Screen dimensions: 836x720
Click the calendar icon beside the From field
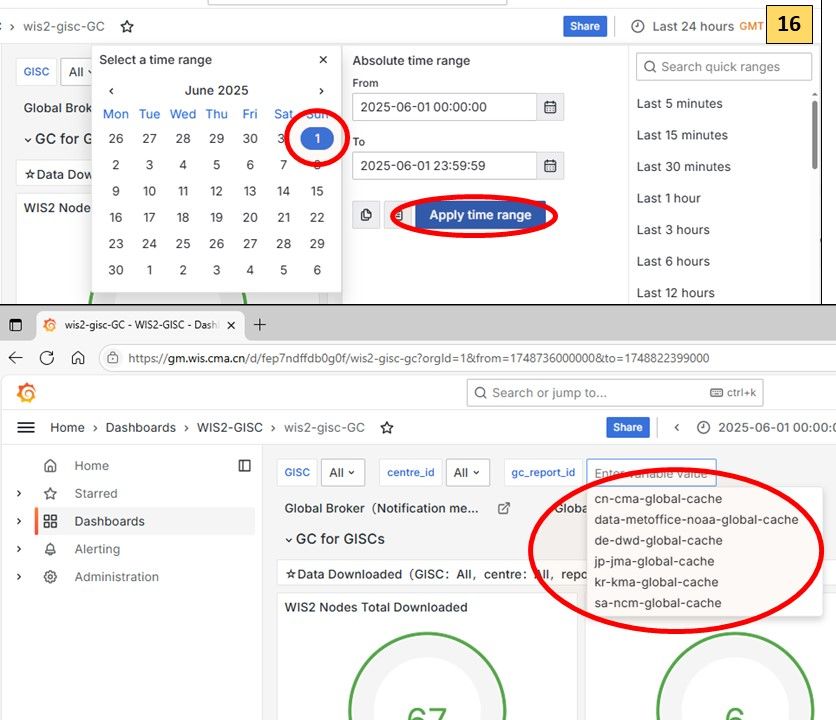(550, 107)
